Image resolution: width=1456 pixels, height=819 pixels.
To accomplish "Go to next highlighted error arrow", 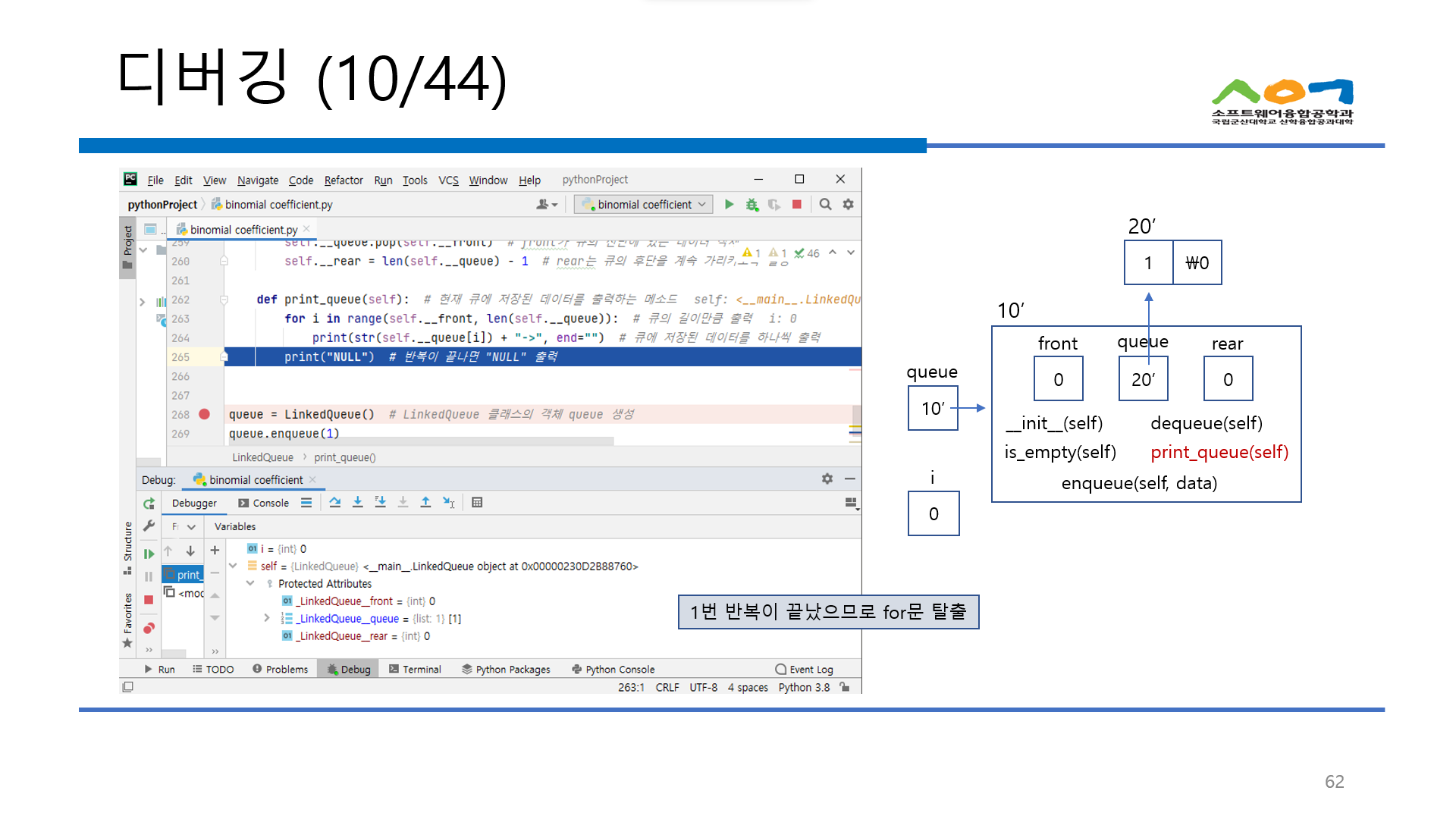I will pyautogui.click(x=851, y=253).
